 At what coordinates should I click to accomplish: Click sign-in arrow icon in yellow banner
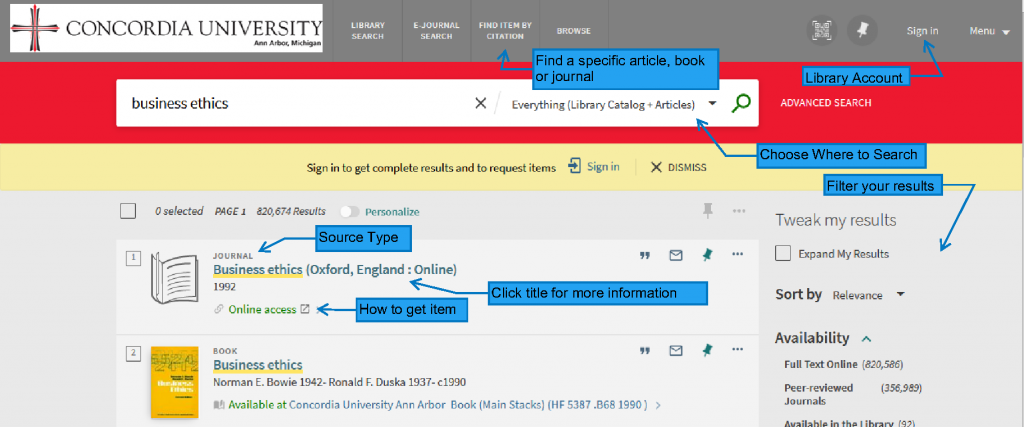coord(574,166)
